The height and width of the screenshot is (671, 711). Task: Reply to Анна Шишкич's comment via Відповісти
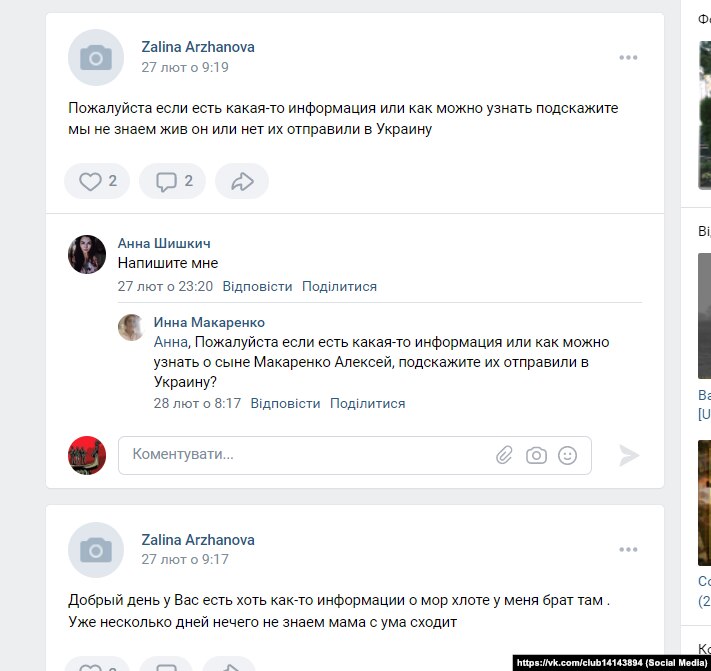(257, 287)
